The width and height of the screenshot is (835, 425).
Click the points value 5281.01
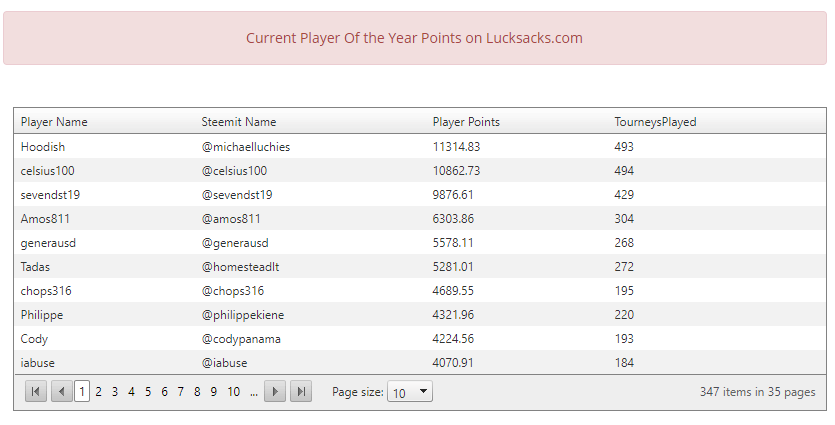click(x=453, y=267)
